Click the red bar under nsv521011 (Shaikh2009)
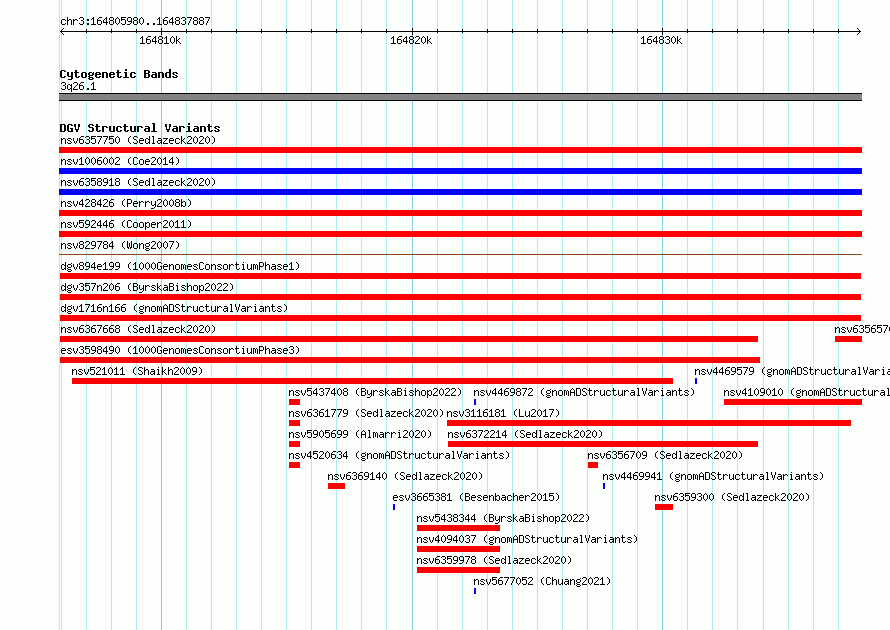Image resolution: width=890 pixels, height=630 pixels. click(372, 381)
